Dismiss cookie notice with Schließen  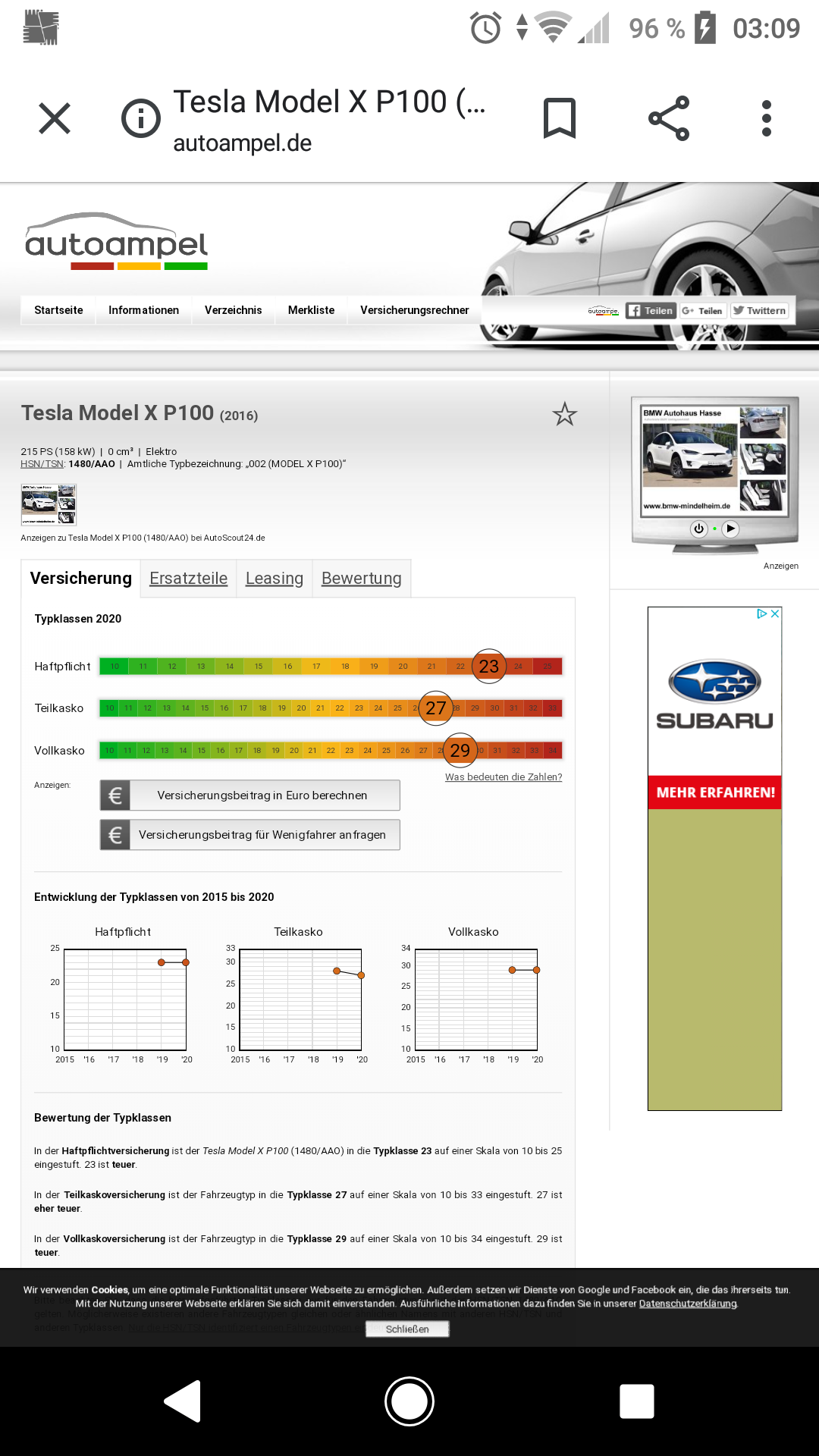407,1329
